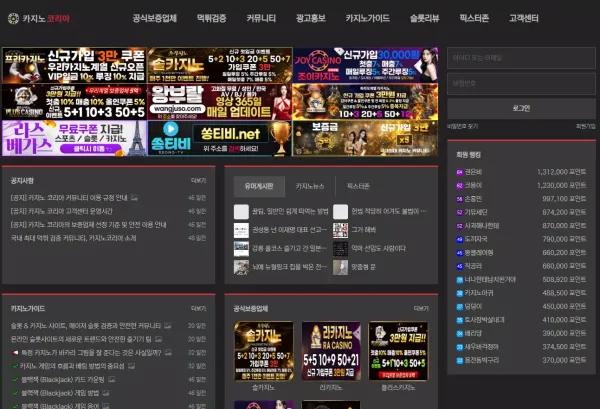Image resolution: width=600 pixels, height=409 pixels.
Task: Click level badge next to 기유세단
Action: pos(460,212)
